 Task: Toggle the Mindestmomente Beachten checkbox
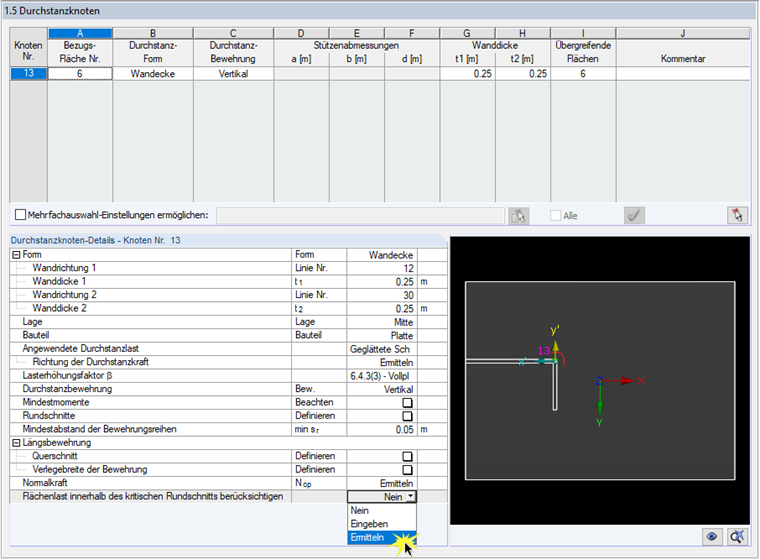(x=407, y=402)
